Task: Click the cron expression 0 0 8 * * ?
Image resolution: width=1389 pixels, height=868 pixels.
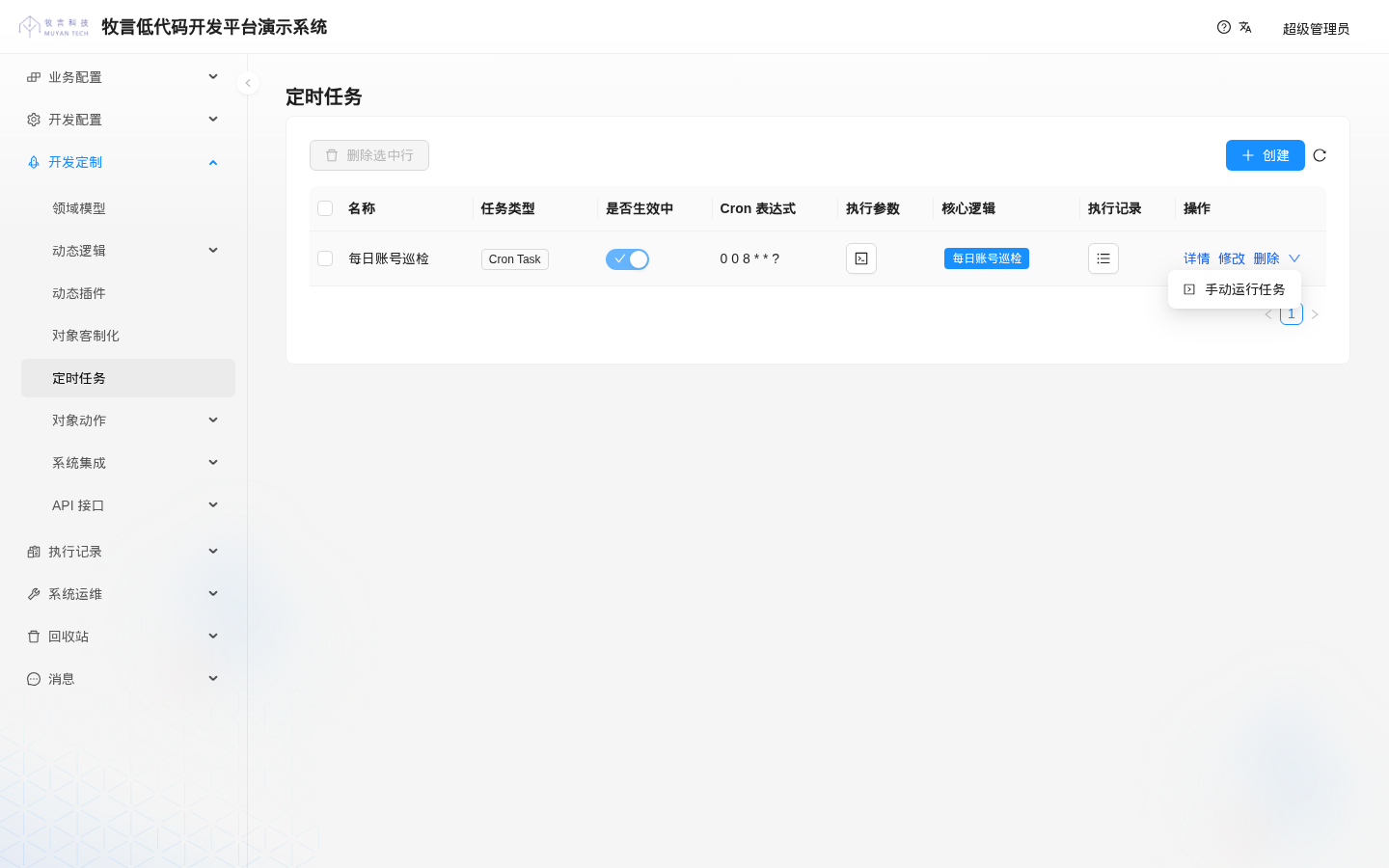Action: (749, 258)
